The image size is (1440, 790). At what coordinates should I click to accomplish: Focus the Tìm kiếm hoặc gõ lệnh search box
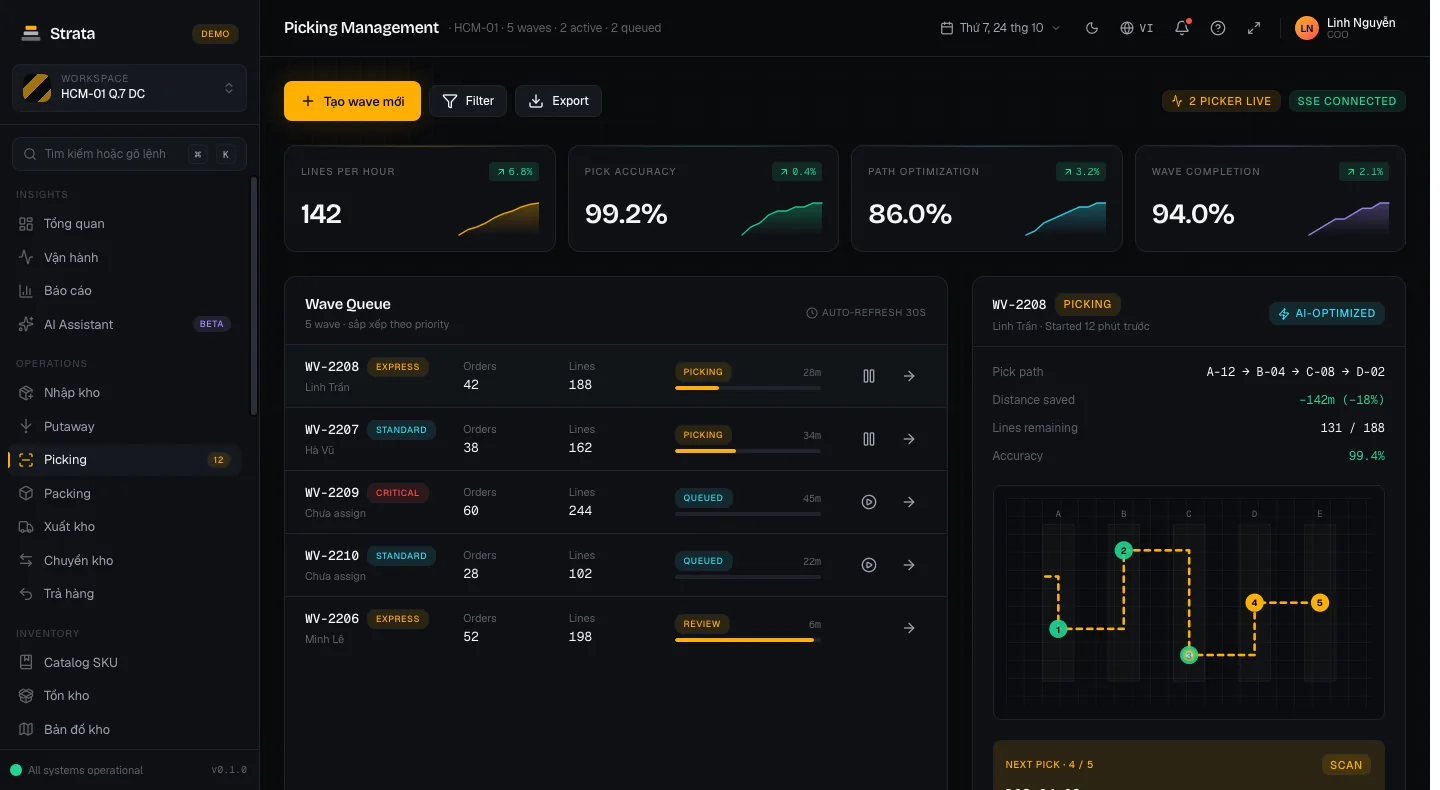tap(129, 154)
